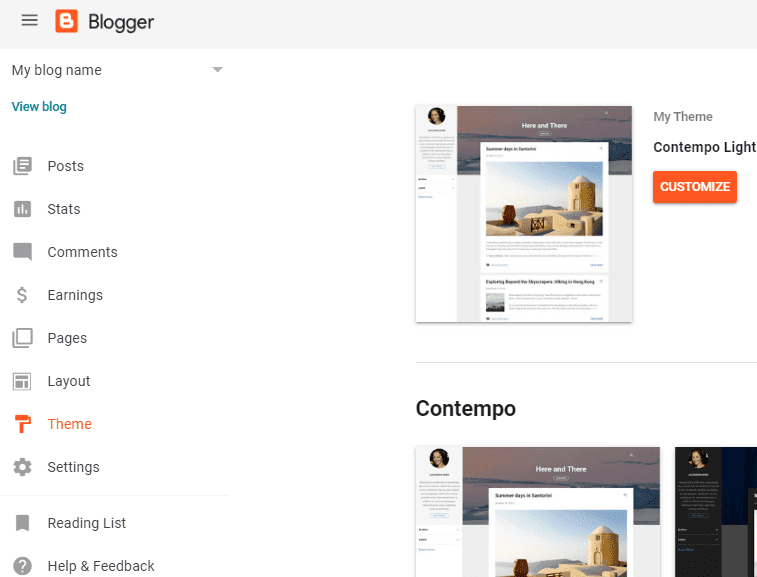The height and width of the screenshot is (577, 757).
Task: Select the dark Contempo theme thumbnail
Action: coord(716,512)
